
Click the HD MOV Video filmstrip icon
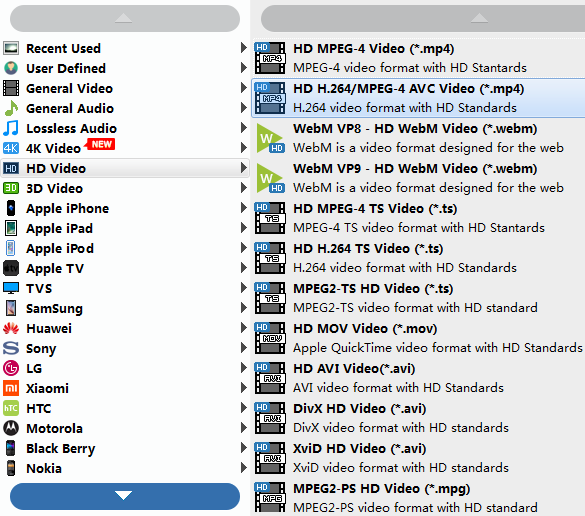[270, 338]
